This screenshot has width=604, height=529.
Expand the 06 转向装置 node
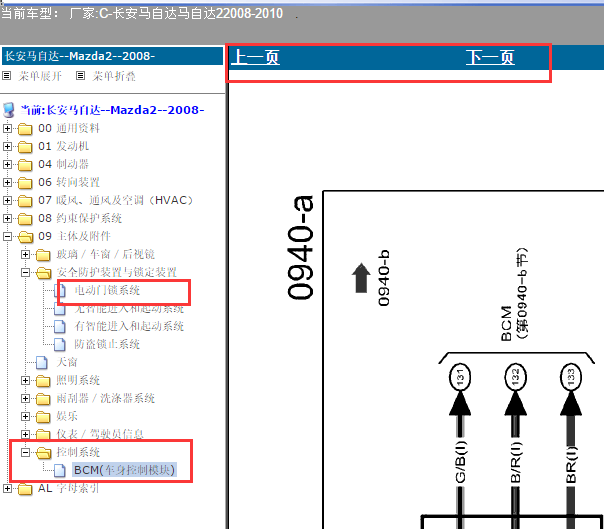[x=7, y=182]
